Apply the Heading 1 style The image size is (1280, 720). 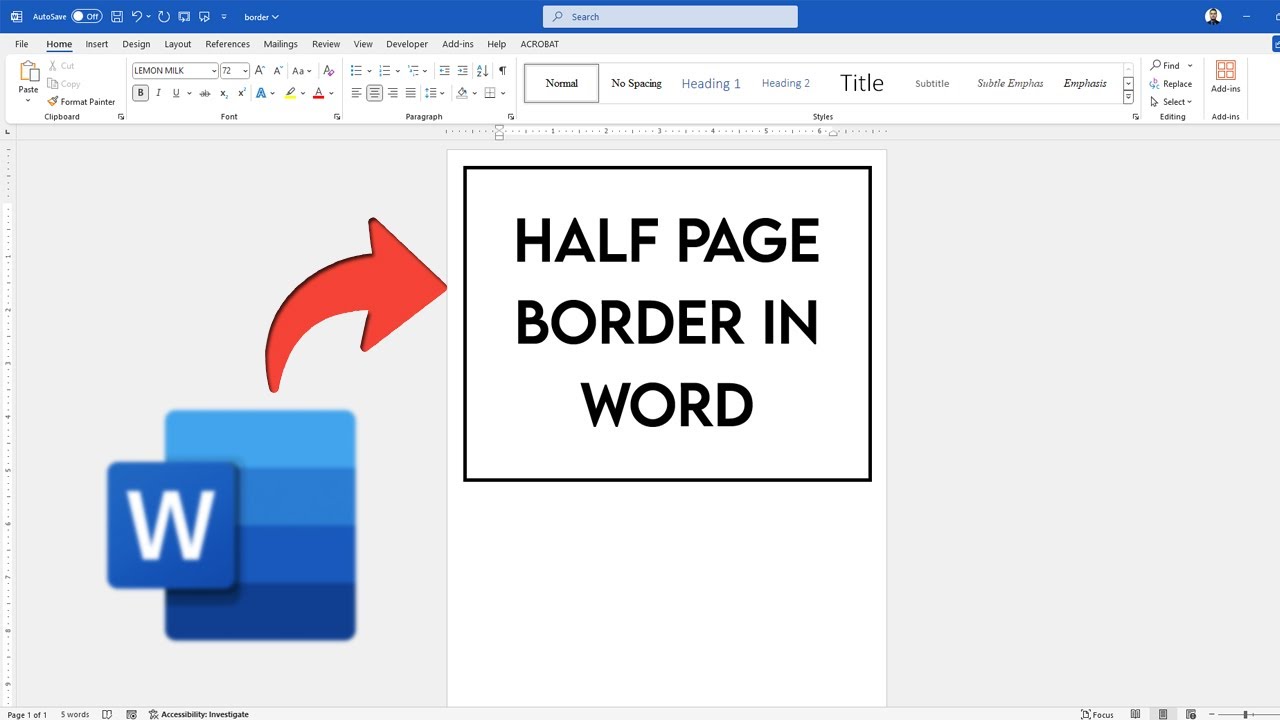(x=711, y=83)
